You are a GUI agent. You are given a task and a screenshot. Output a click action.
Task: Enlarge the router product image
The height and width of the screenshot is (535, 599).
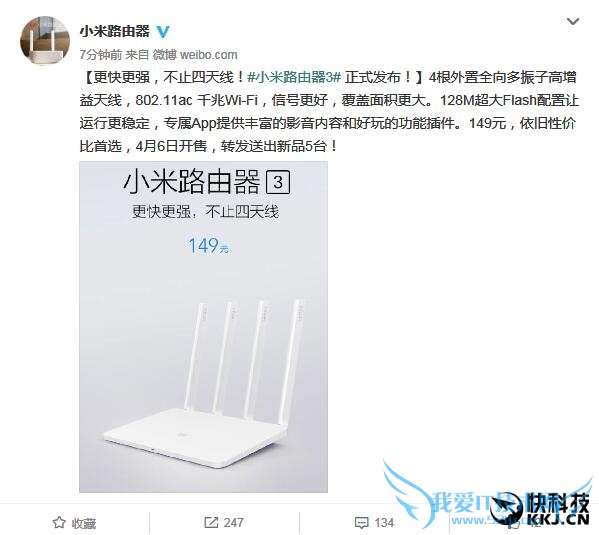[x=203, y=327]
